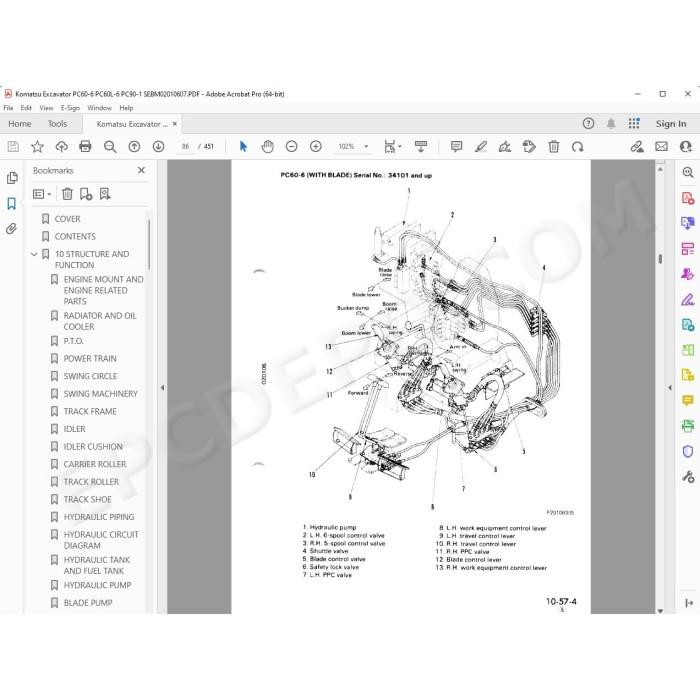Image resolution: width=700 pixels, height=700 pixels.
Task: Open Page Thumbnails panel icon
Action: tap(12, 178)
